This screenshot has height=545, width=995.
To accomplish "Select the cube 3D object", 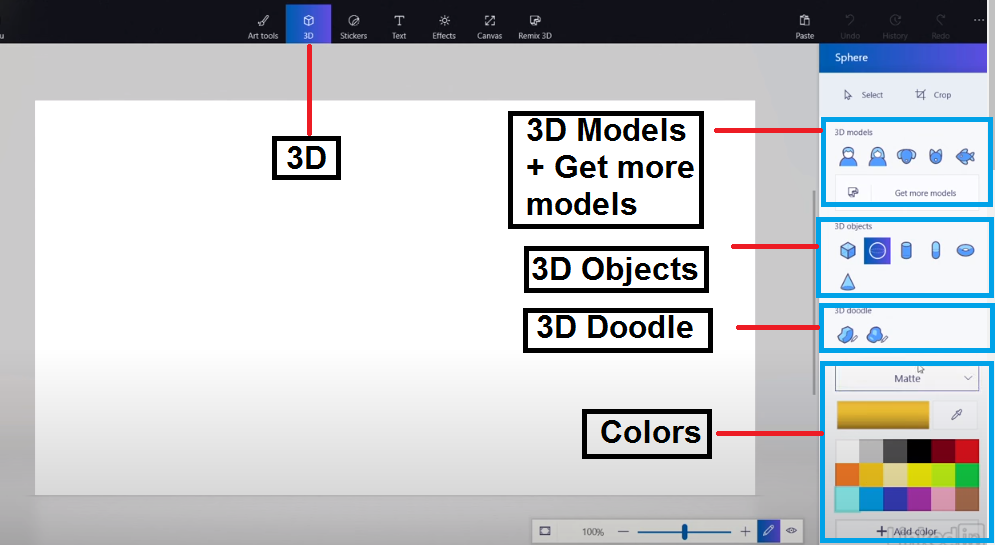I will (x=848, y=251).
